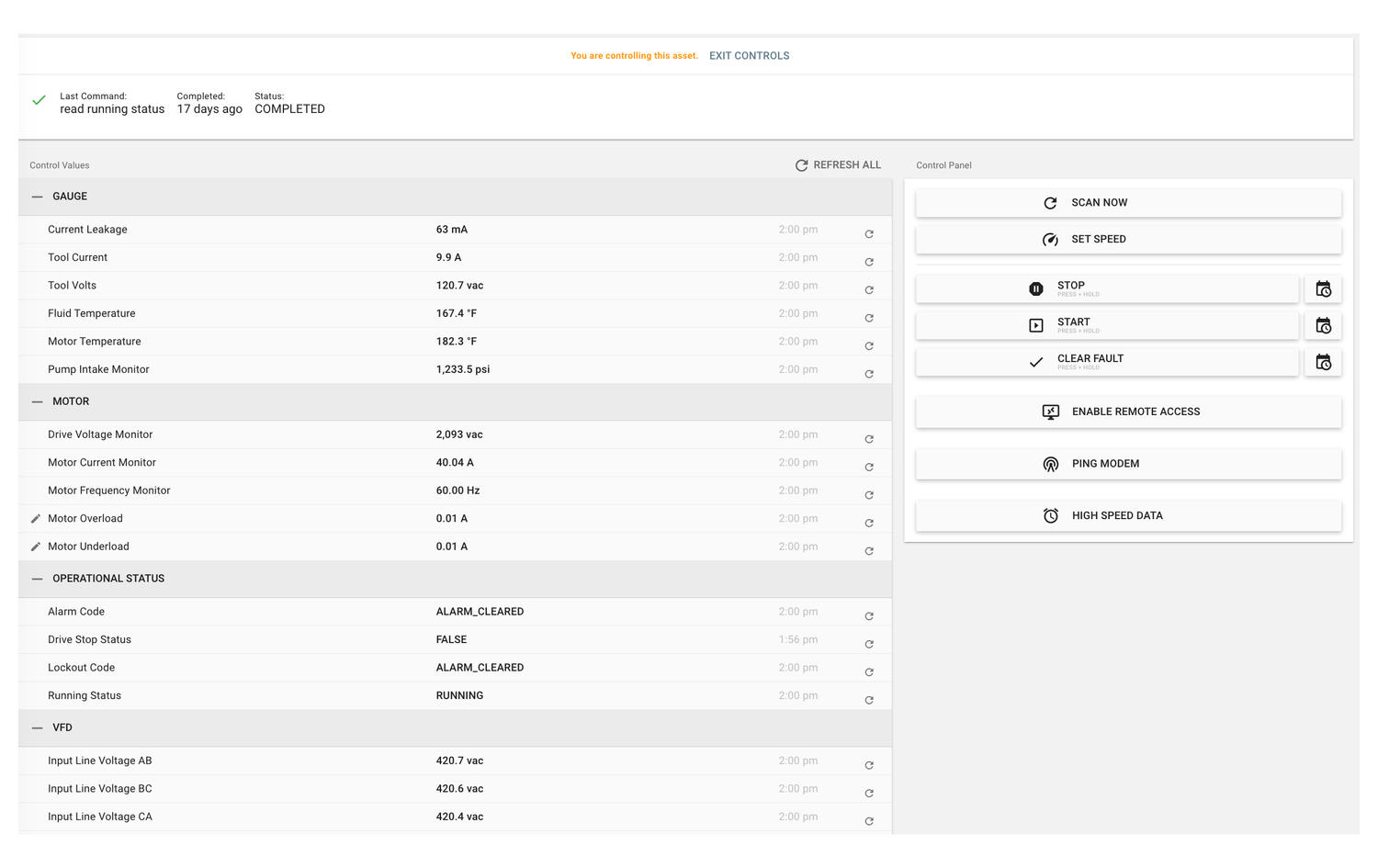
Task: Edit the Motor Underload setting
Action: (x=35, y=546)
